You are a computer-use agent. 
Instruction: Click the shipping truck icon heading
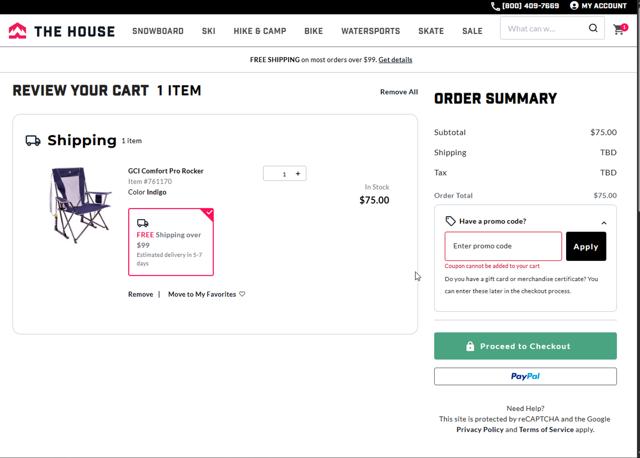pos(33,140)
